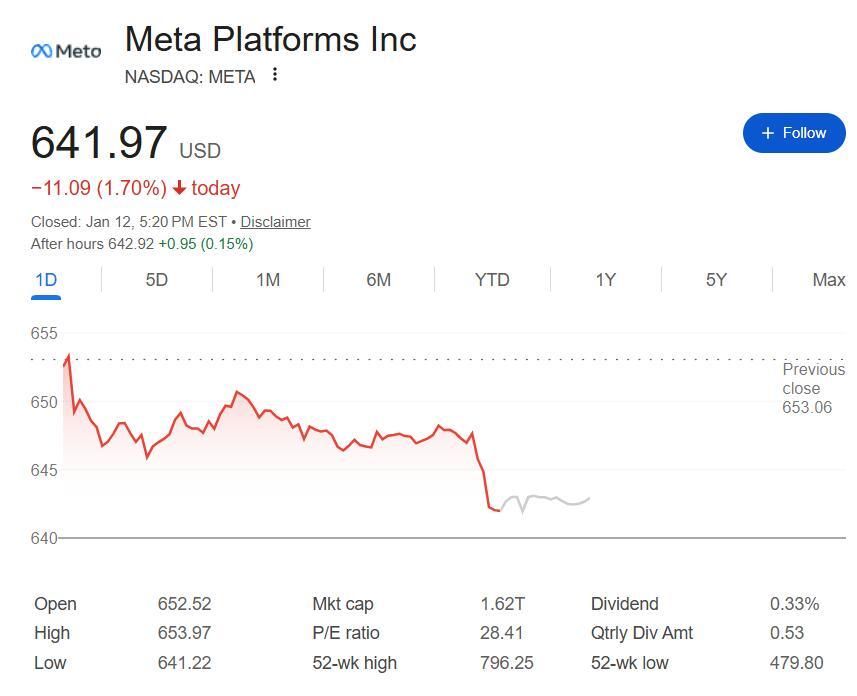Click the gray after-hours price line

pos(545,498)
